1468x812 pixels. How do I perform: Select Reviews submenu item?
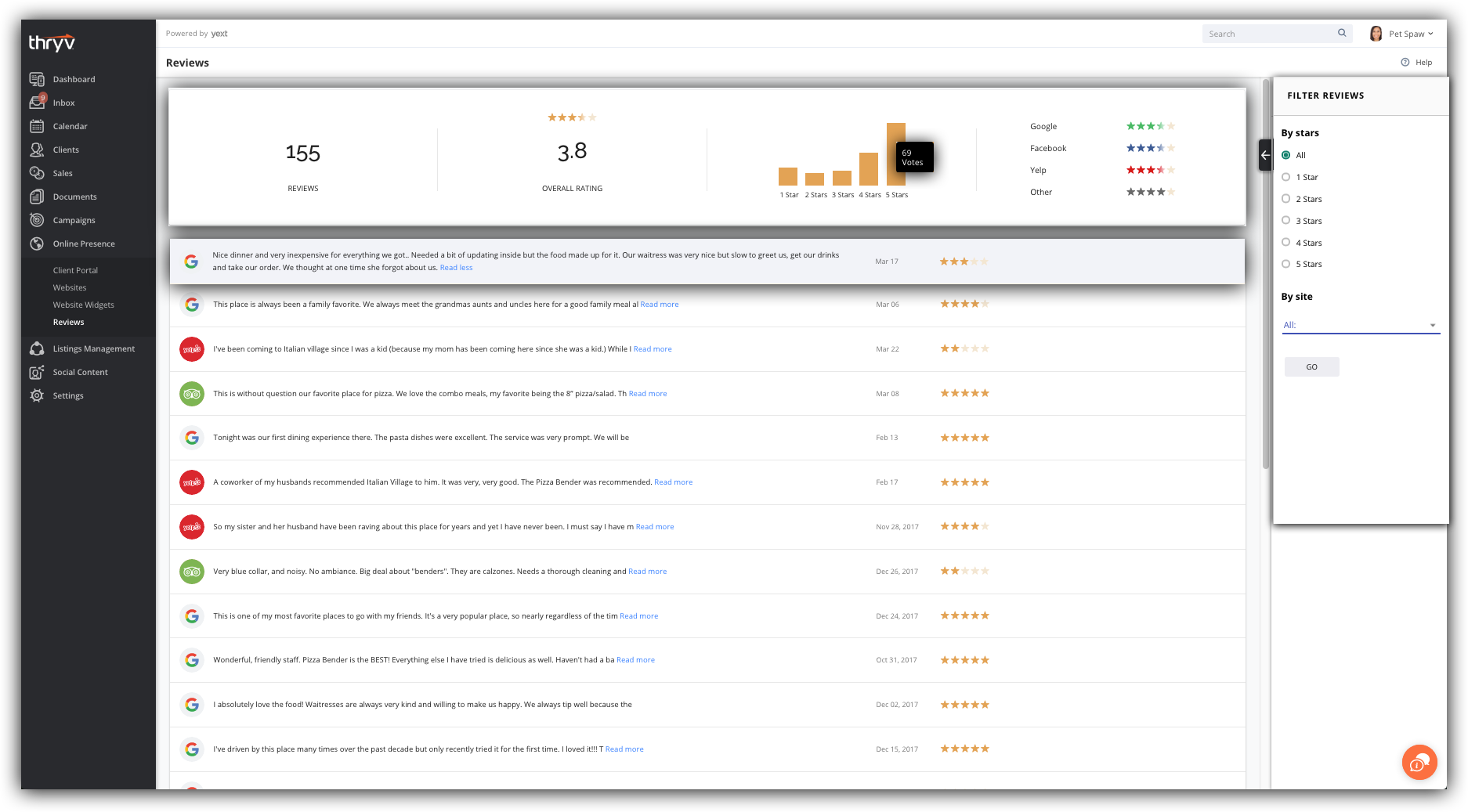(x=69, y=322)
